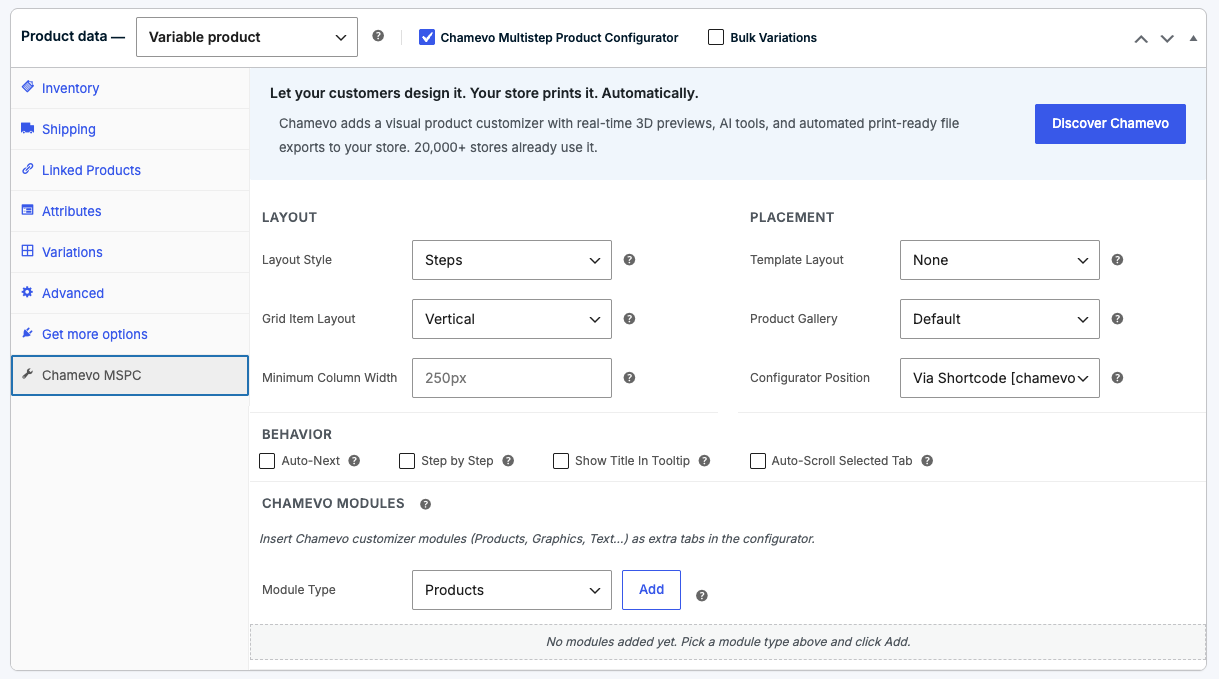Enable the Auto-Next checkbox

point(267,461)
